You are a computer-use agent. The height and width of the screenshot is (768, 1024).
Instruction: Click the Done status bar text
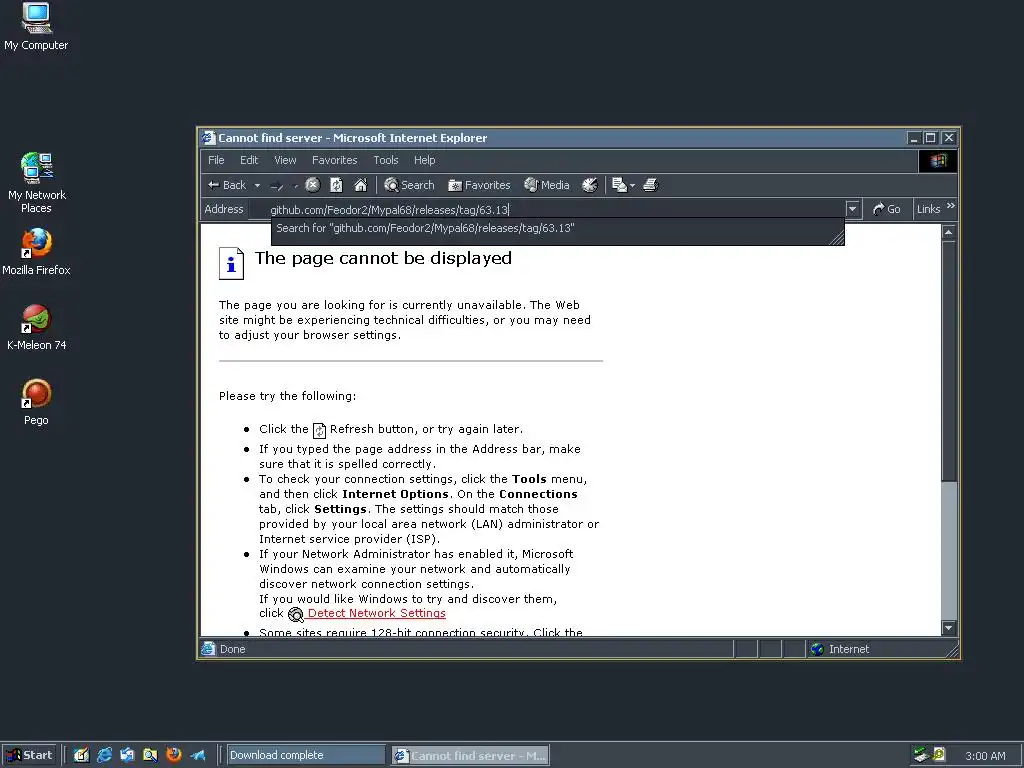tap(232, 649)
